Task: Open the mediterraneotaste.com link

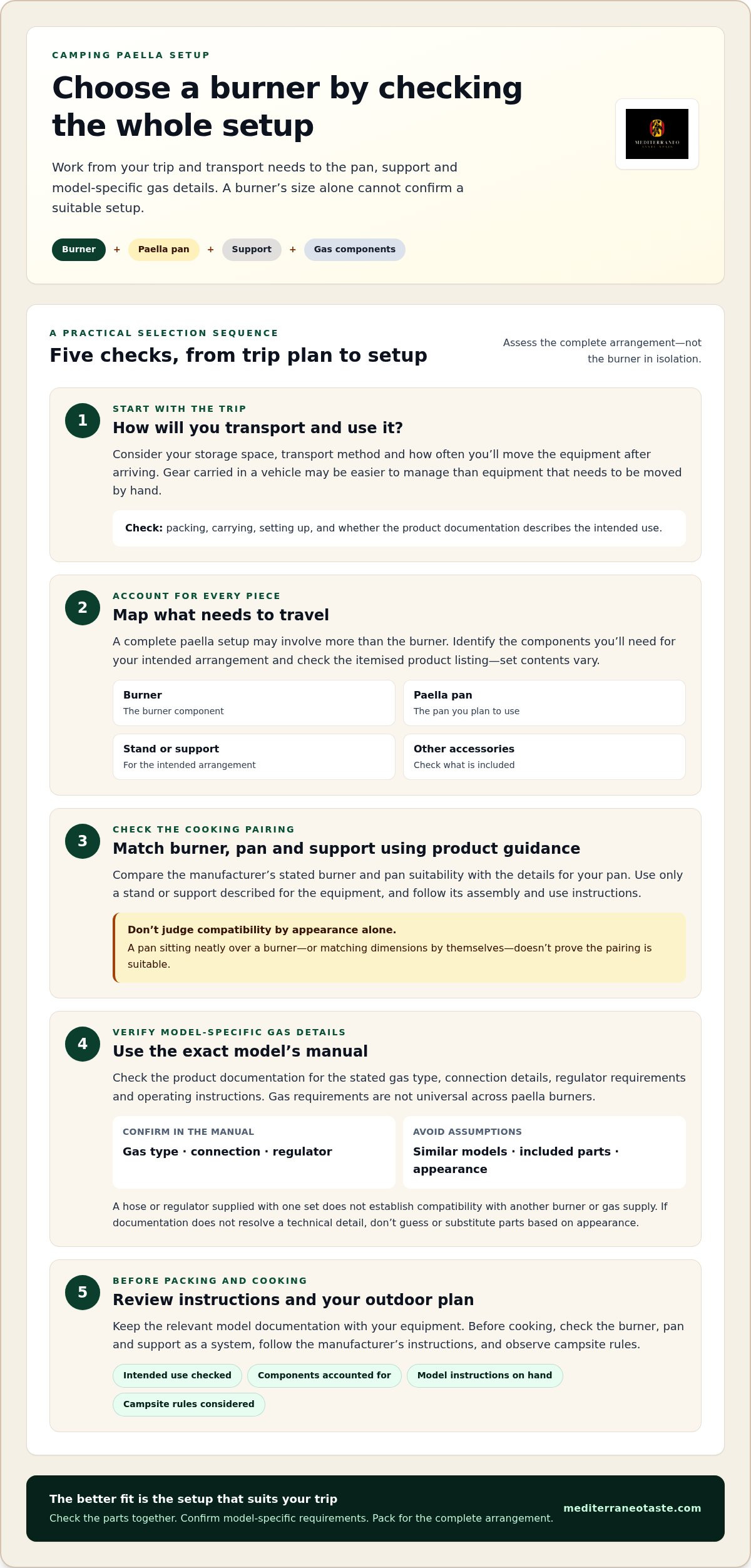Action: click(632, 1509)
